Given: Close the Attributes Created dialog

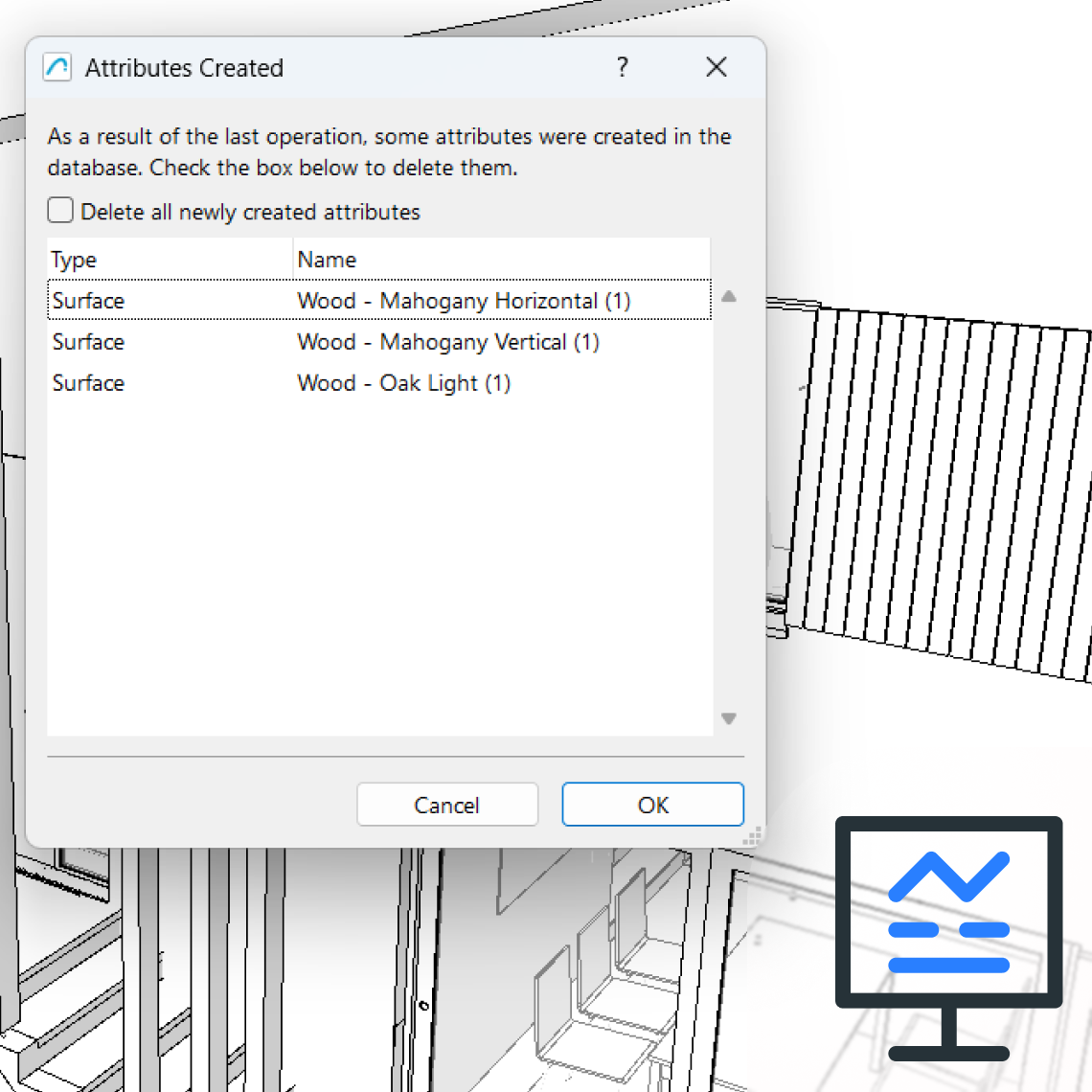Looking at the screenshot, I should coord(716,67).
